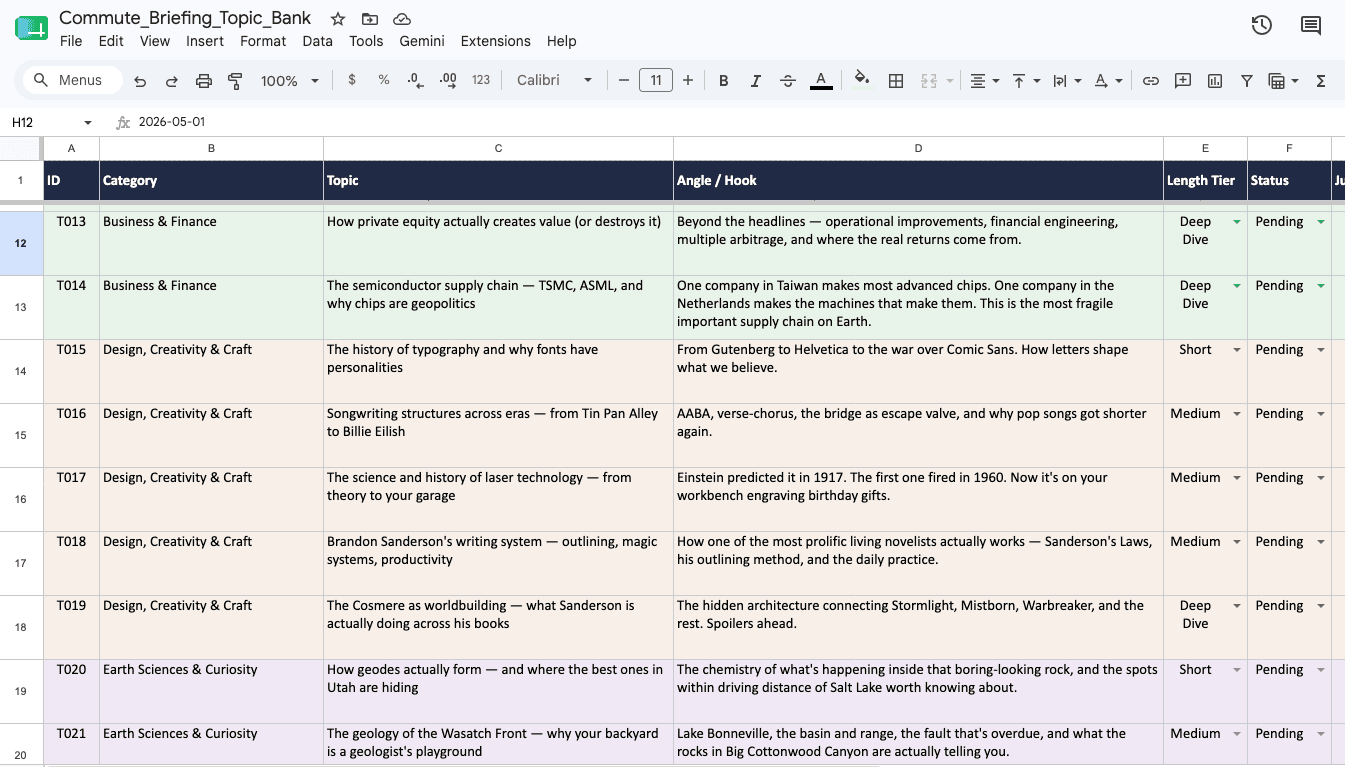Increase decimal places icon
Viewport: 1345px width, 767px height.
click(x=448, y=80)
